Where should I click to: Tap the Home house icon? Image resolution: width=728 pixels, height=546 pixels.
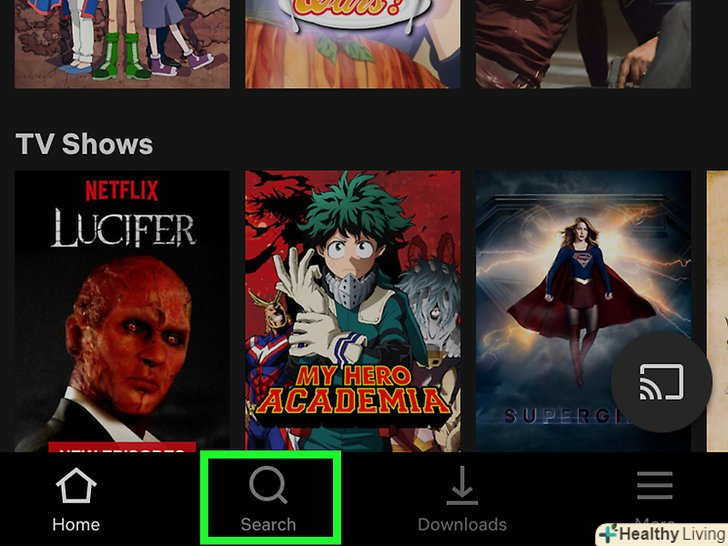[x=76, y=485]
